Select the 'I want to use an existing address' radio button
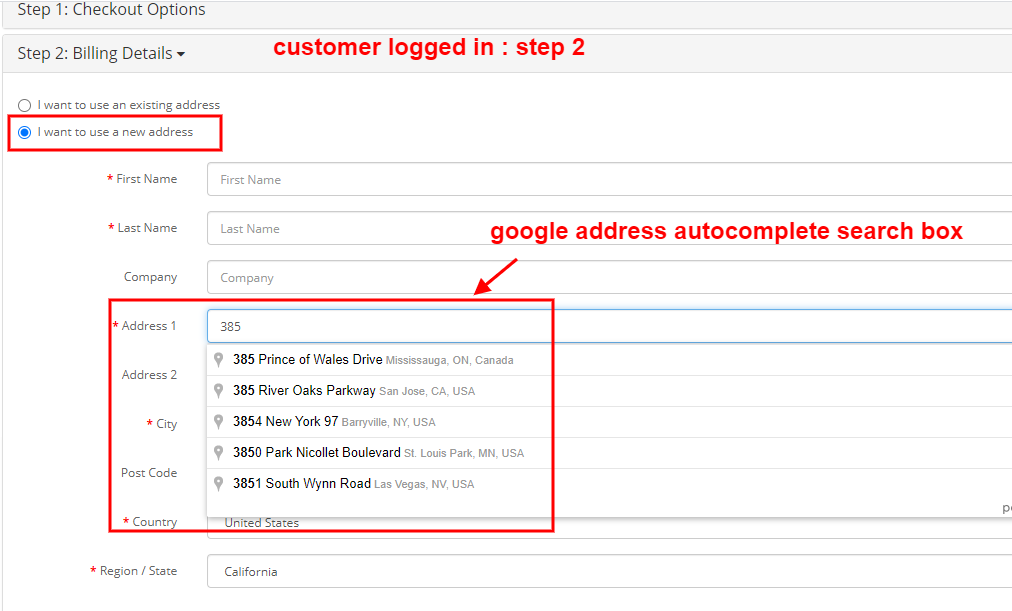This screenshot has height=611, width=1012. click(23, 104)
